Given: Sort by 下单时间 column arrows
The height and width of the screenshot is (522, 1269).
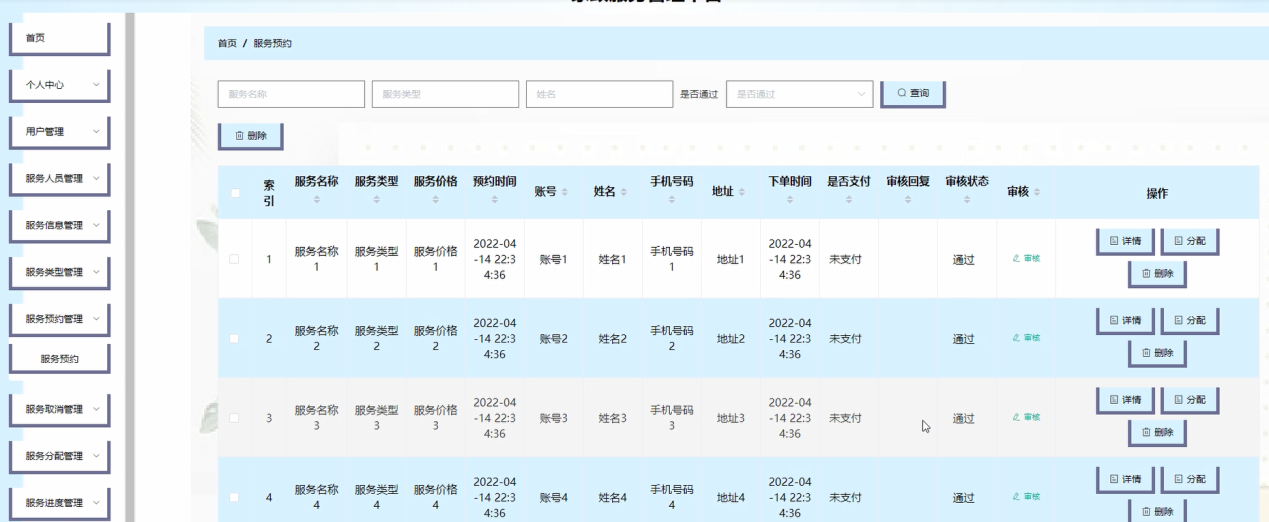Looking at the screenshot, I should [x=790, y=201].
